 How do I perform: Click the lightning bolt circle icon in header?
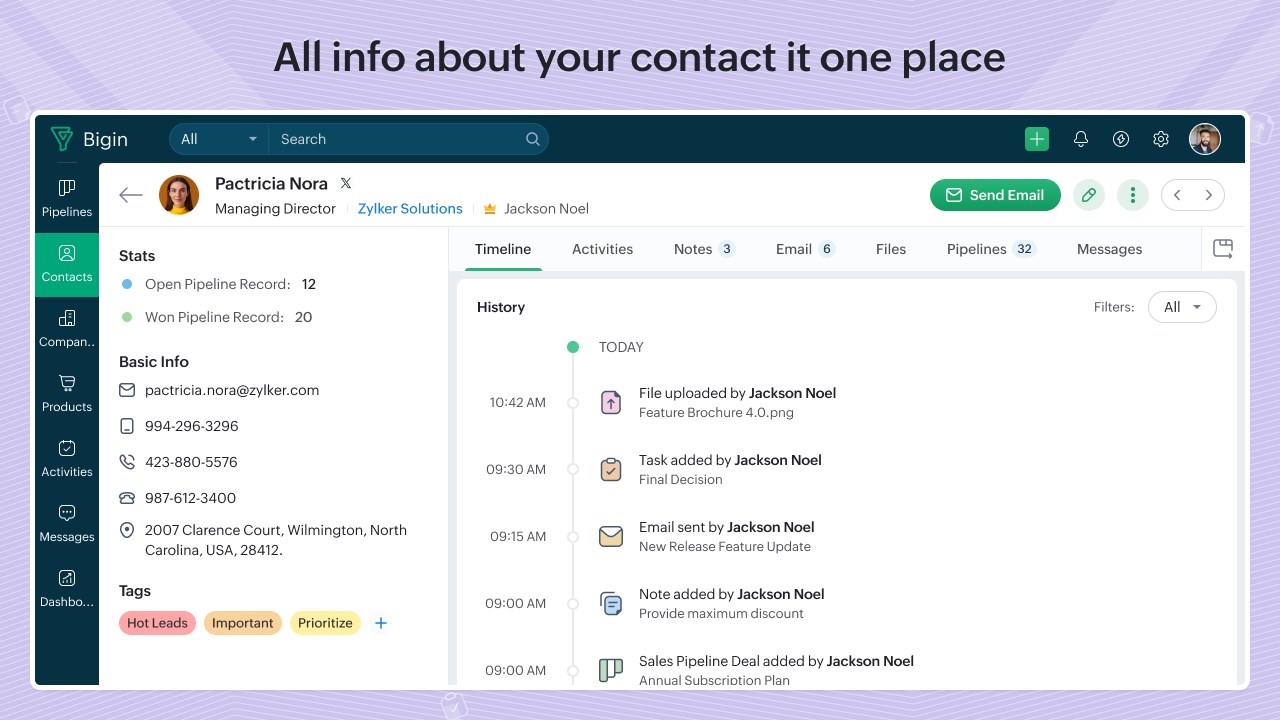click(x=1121, y=139)
